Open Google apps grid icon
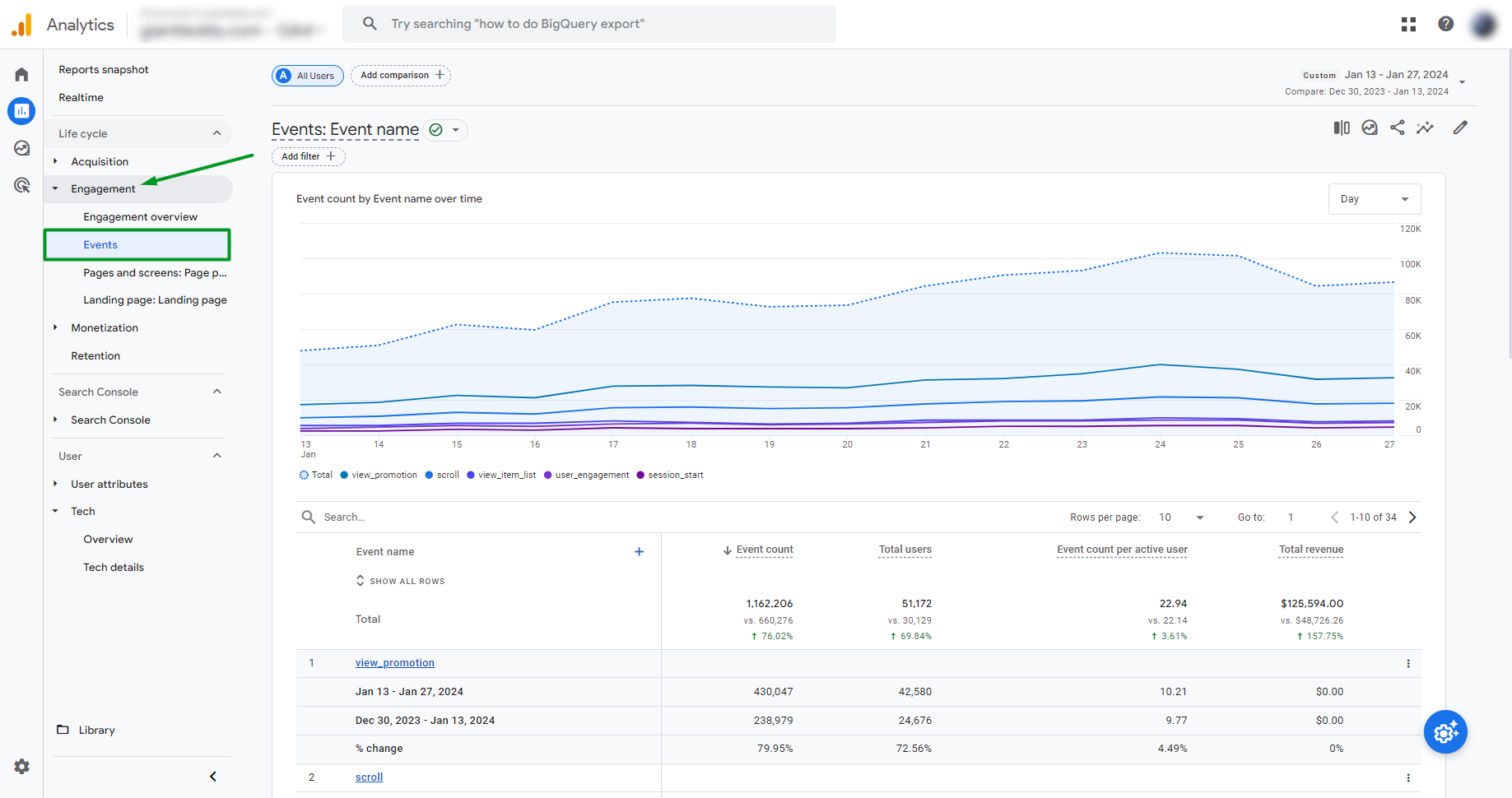 [x=1408, y=24]
